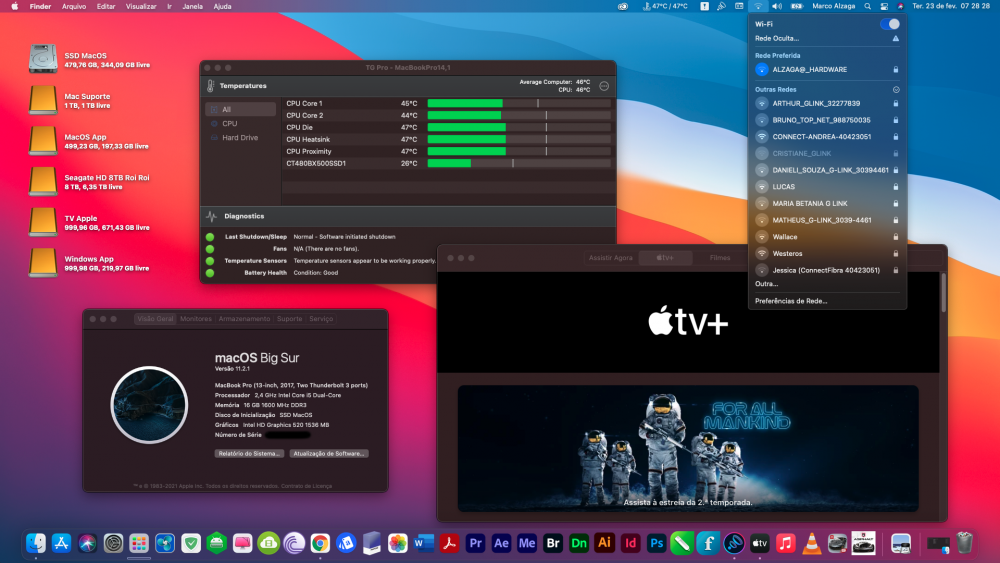The image size is (1000, 563).
Task: Click the Relatório do Sistema button
Action: (249, 453)
